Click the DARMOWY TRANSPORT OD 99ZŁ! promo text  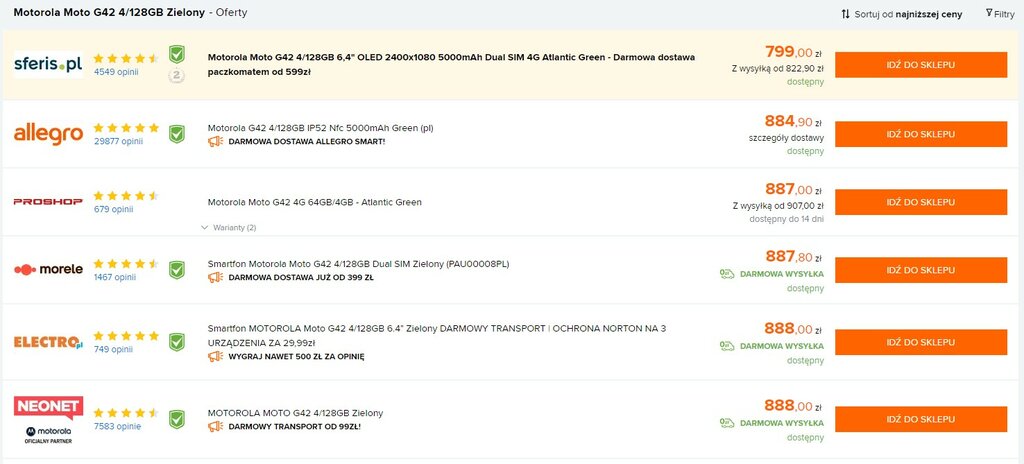[295, 427]
